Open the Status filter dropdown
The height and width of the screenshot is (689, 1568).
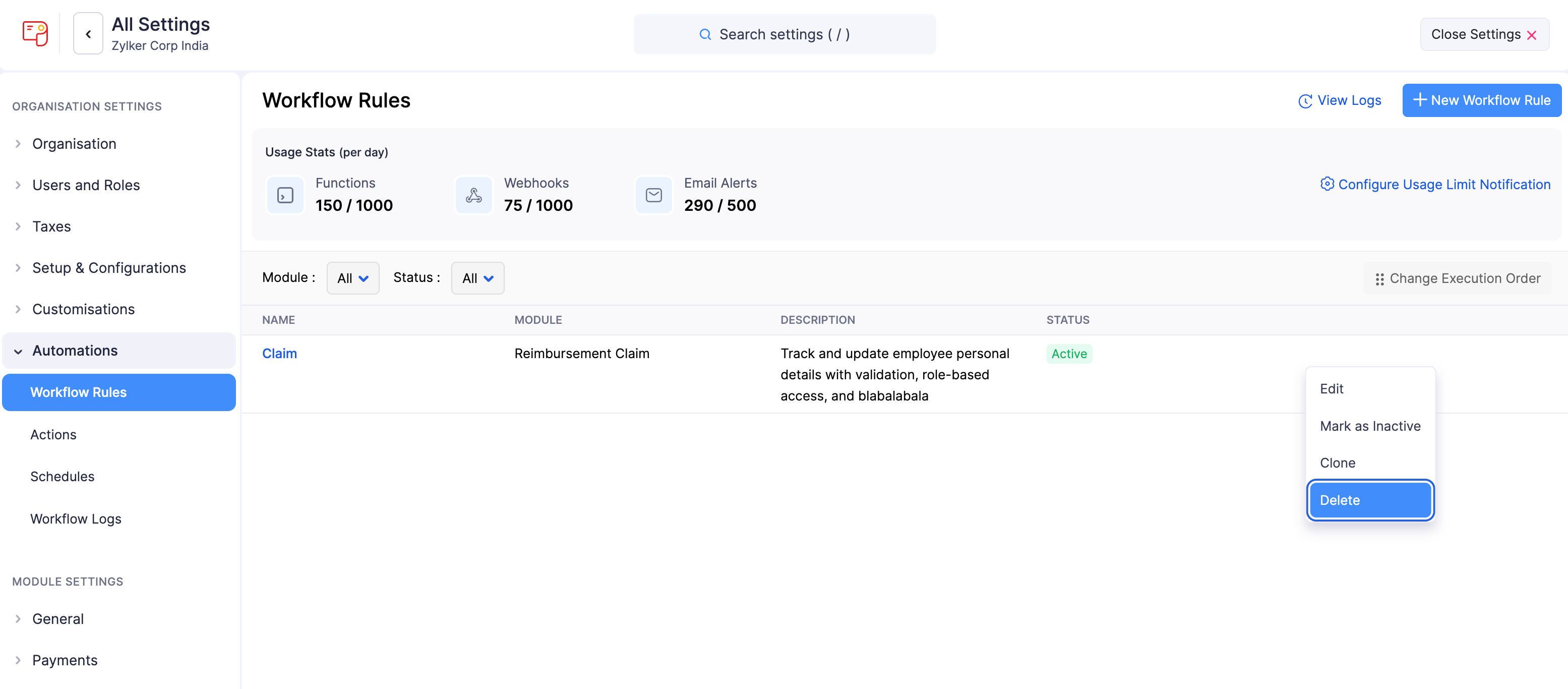point(478,278)
